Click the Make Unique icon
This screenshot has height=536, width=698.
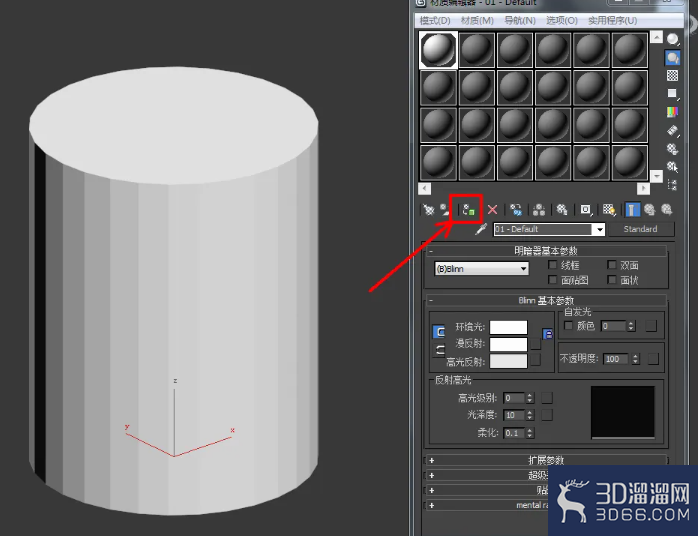pyautogui.click(x=539, y=210)
